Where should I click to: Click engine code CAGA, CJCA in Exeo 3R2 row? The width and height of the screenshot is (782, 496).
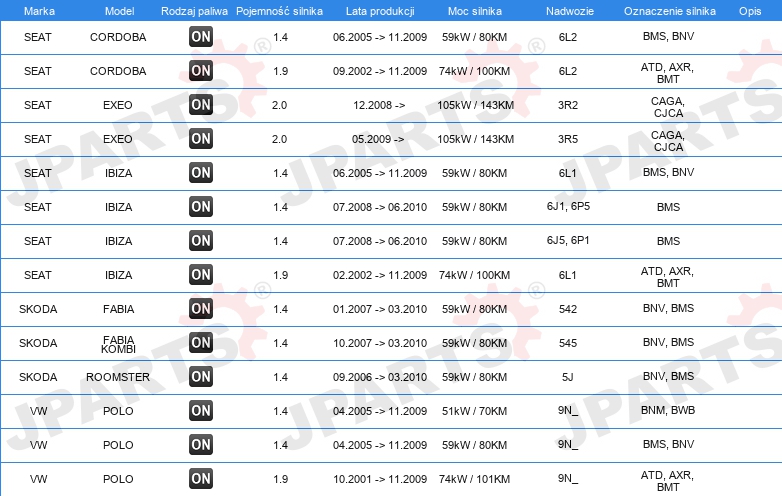pyautogui.click(x=668, y=107)
